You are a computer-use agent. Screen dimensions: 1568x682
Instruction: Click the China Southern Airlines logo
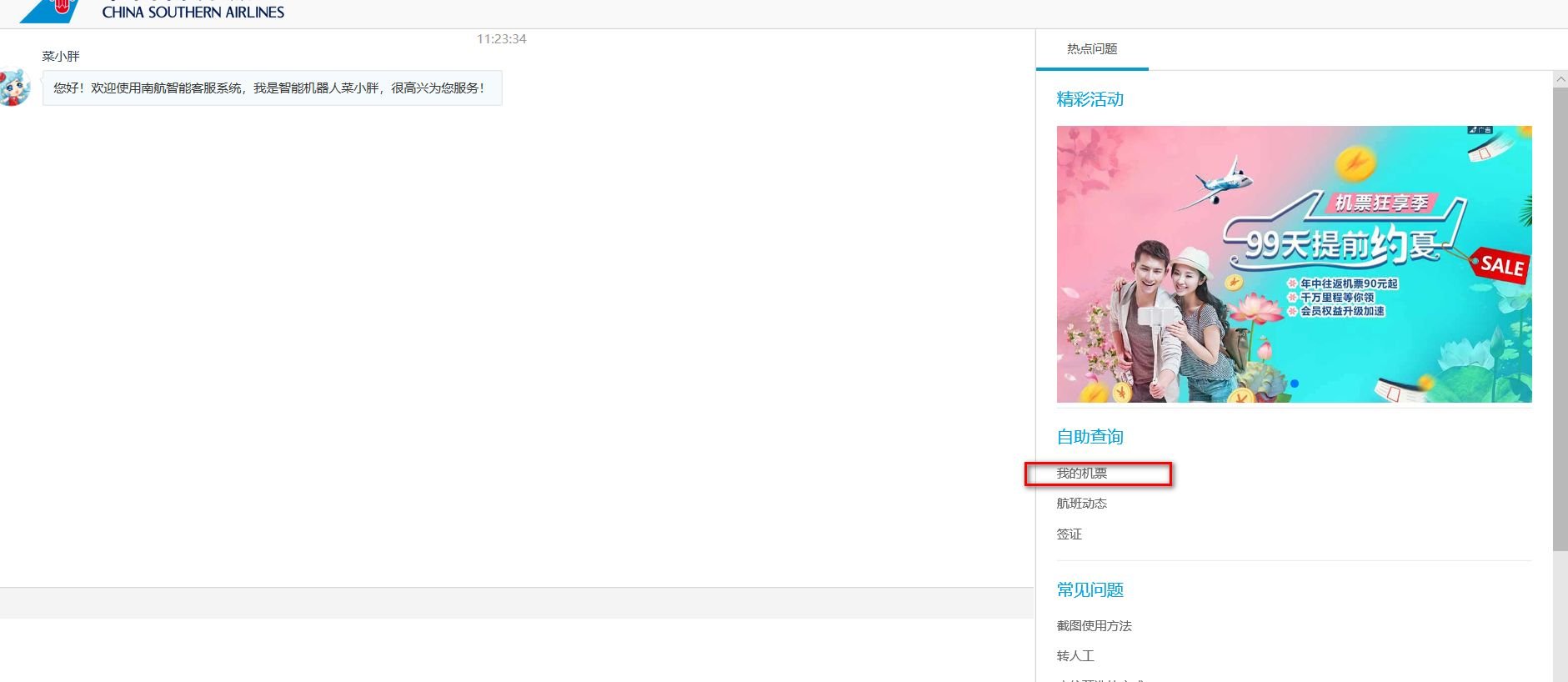click(x=152, y=12)
